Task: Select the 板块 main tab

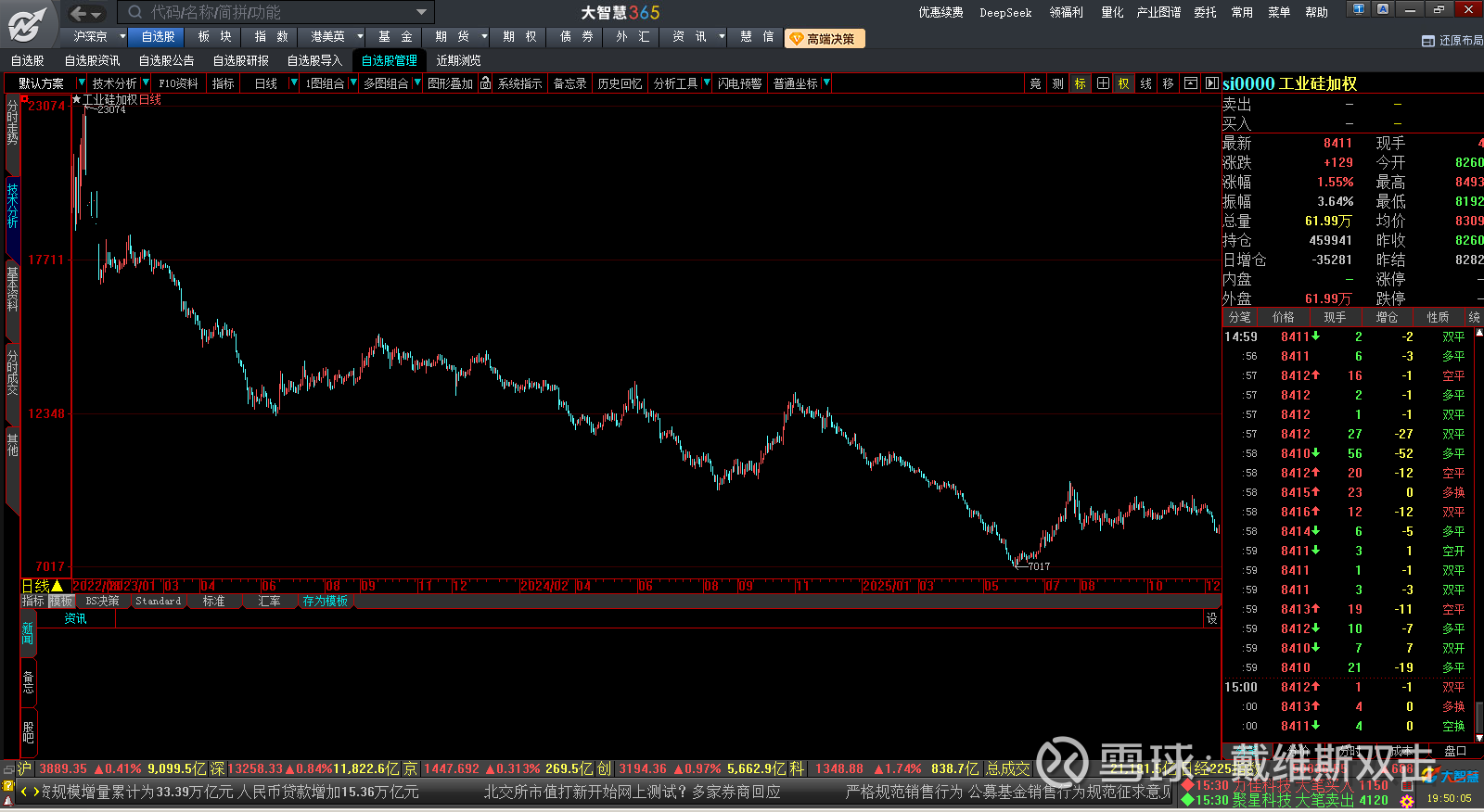Action: [214, 37]
